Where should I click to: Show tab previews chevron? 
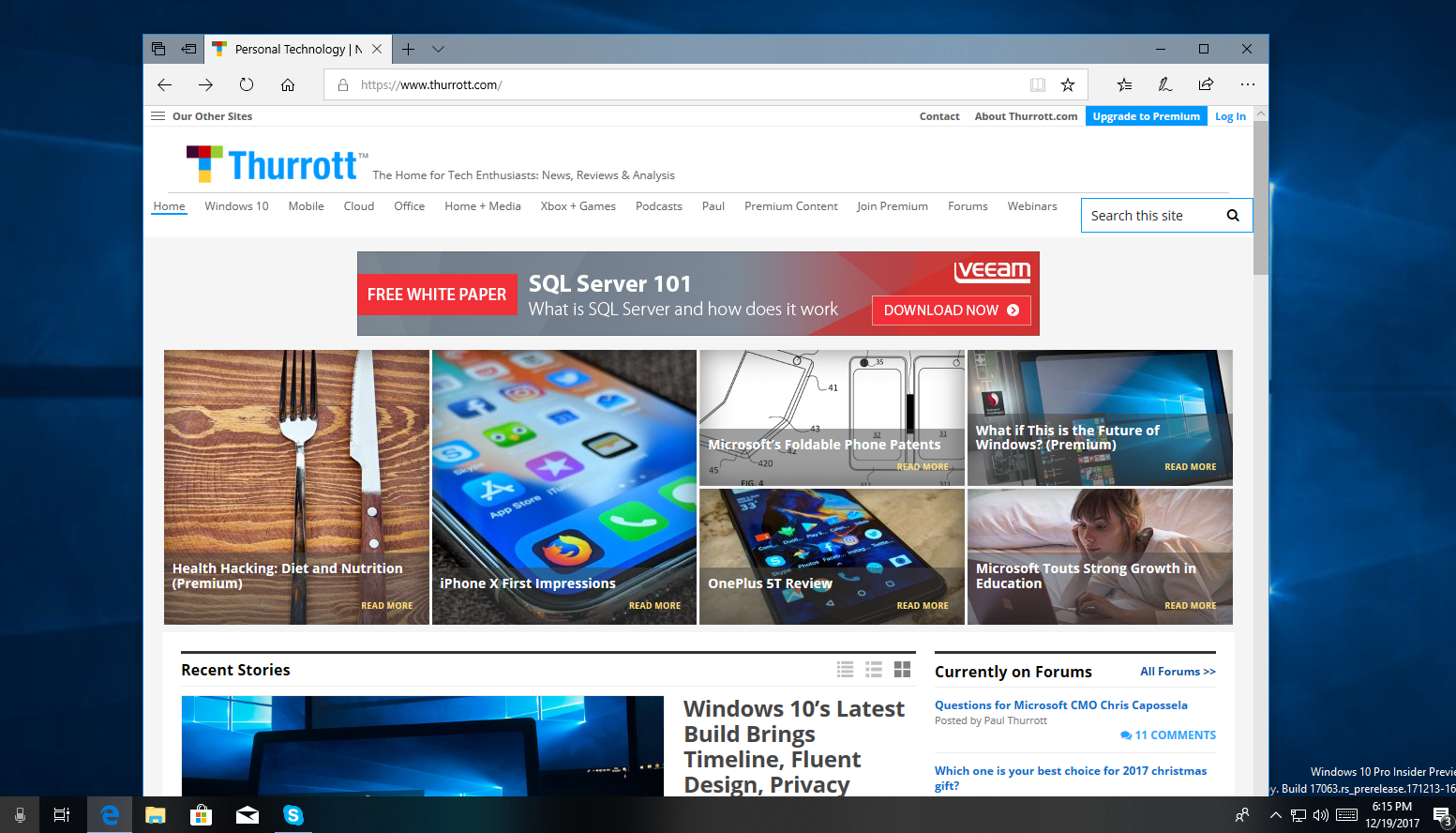438,49
